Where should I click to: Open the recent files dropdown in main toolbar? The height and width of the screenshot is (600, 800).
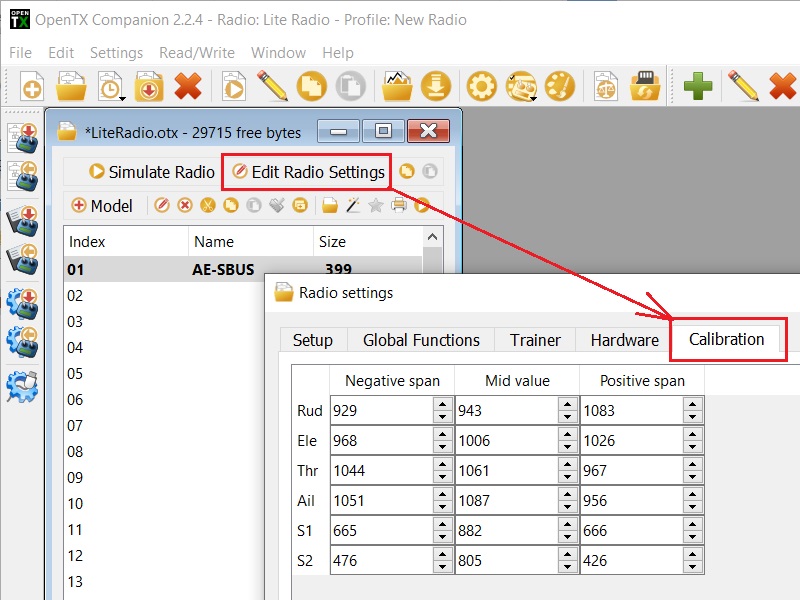coord(111,86)
